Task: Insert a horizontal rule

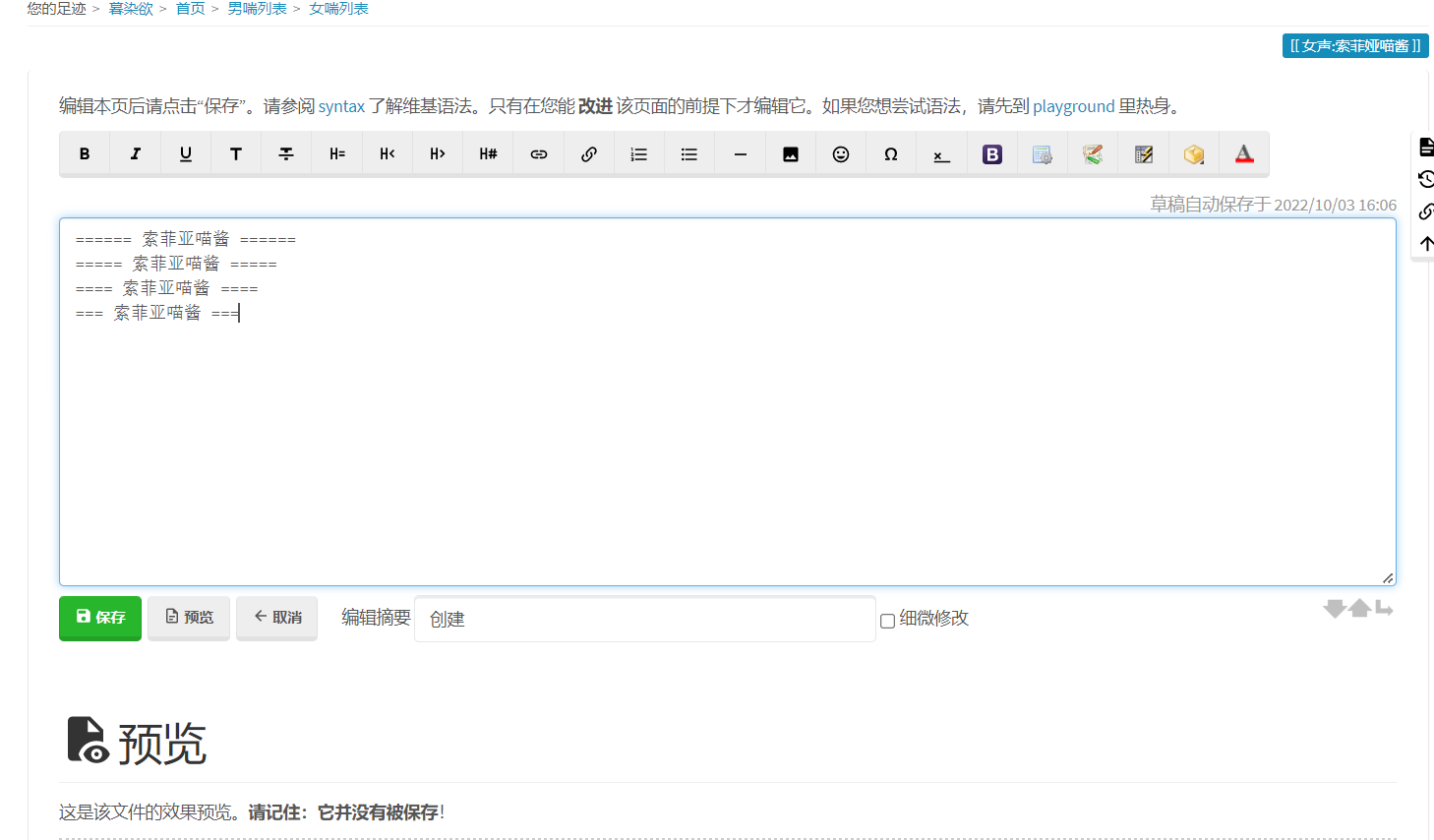Action: tap(740, 154)
